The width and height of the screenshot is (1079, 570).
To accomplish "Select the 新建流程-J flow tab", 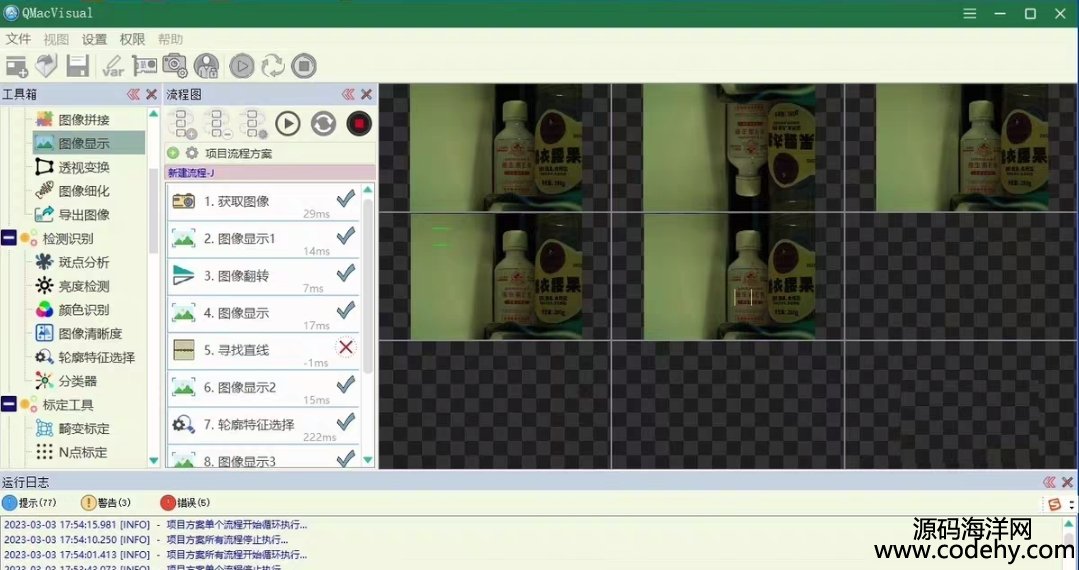I will [270, 173].
